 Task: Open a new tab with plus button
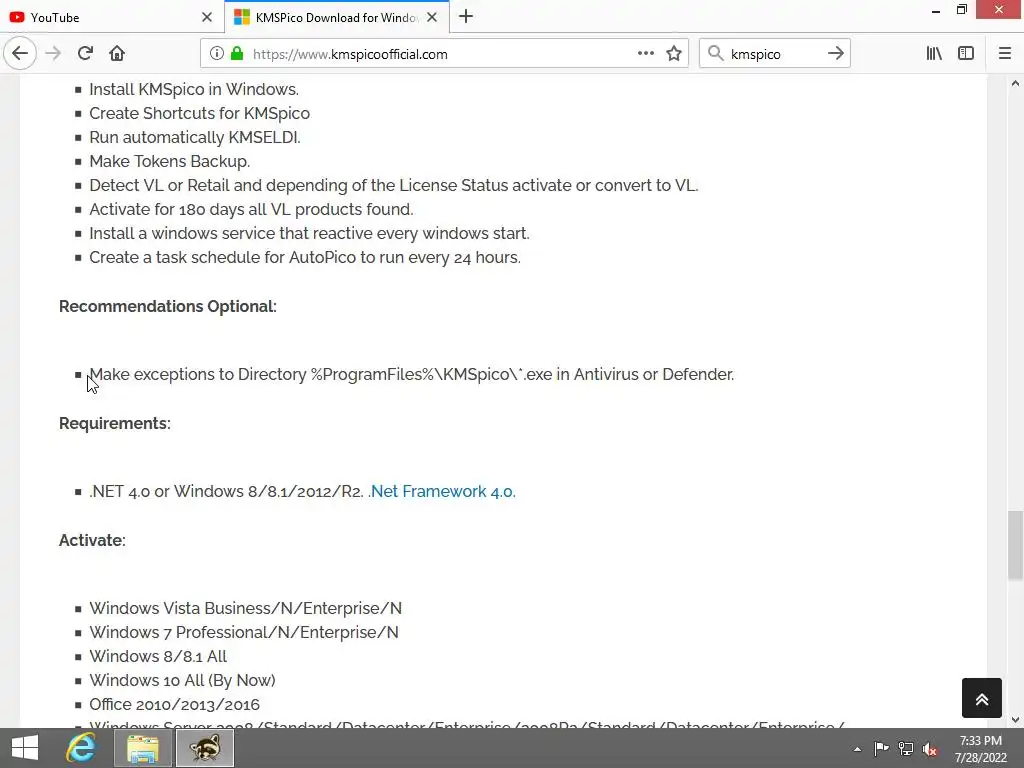pyautogui.click(x=466, y=17)
